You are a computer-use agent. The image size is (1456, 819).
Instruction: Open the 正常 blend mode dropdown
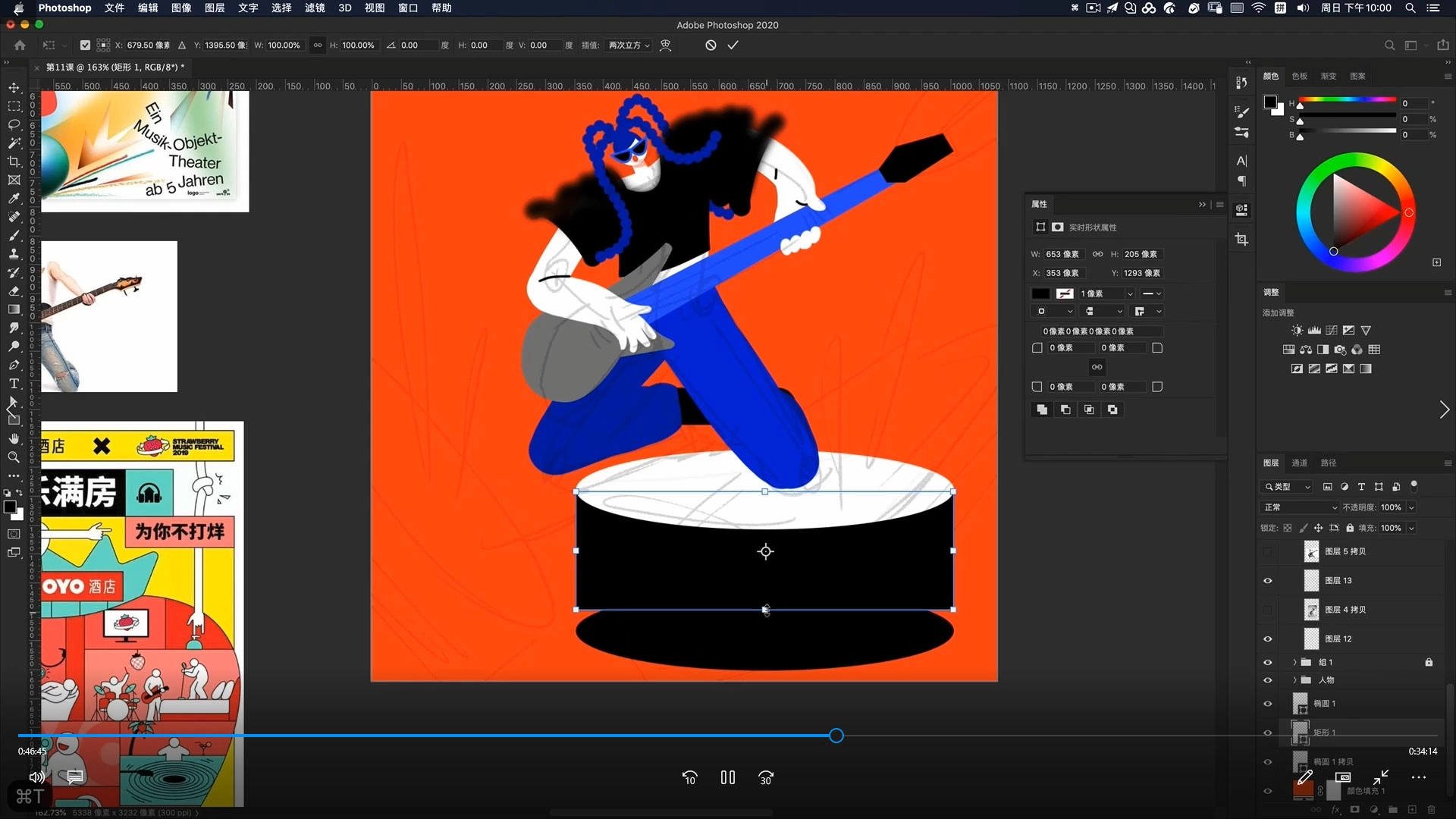coord(1299,507)
